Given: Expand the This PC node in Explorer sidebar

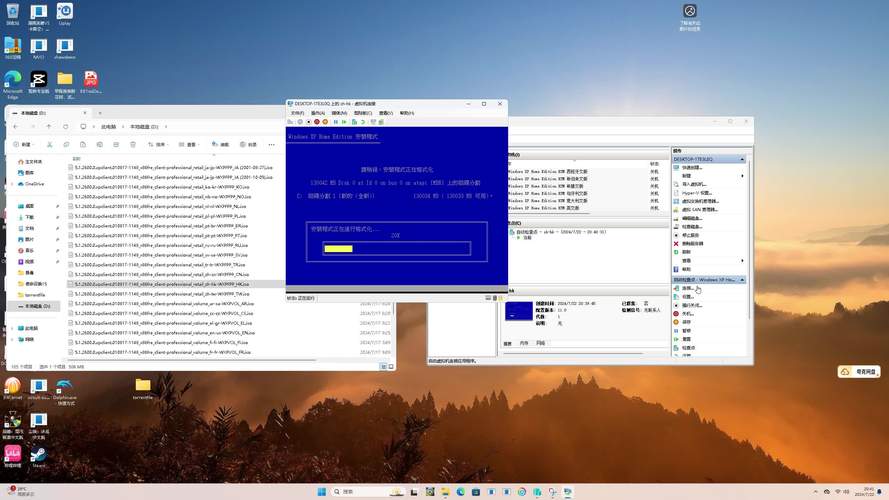Looking at the screenshot, I should (12, 328).
